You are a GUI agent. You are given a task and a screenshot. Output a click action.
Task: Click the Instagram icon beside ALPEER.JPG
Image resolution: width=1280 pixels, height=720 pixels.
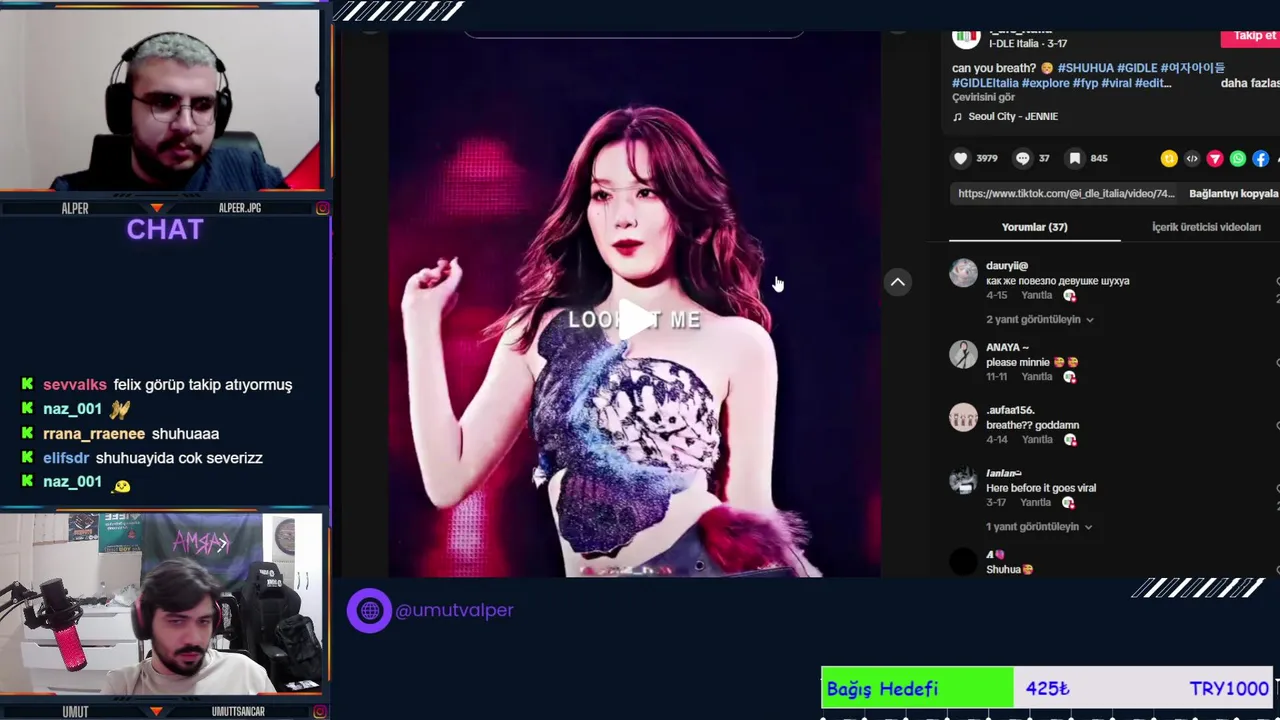pyautogui.click(x=322, y=208)
